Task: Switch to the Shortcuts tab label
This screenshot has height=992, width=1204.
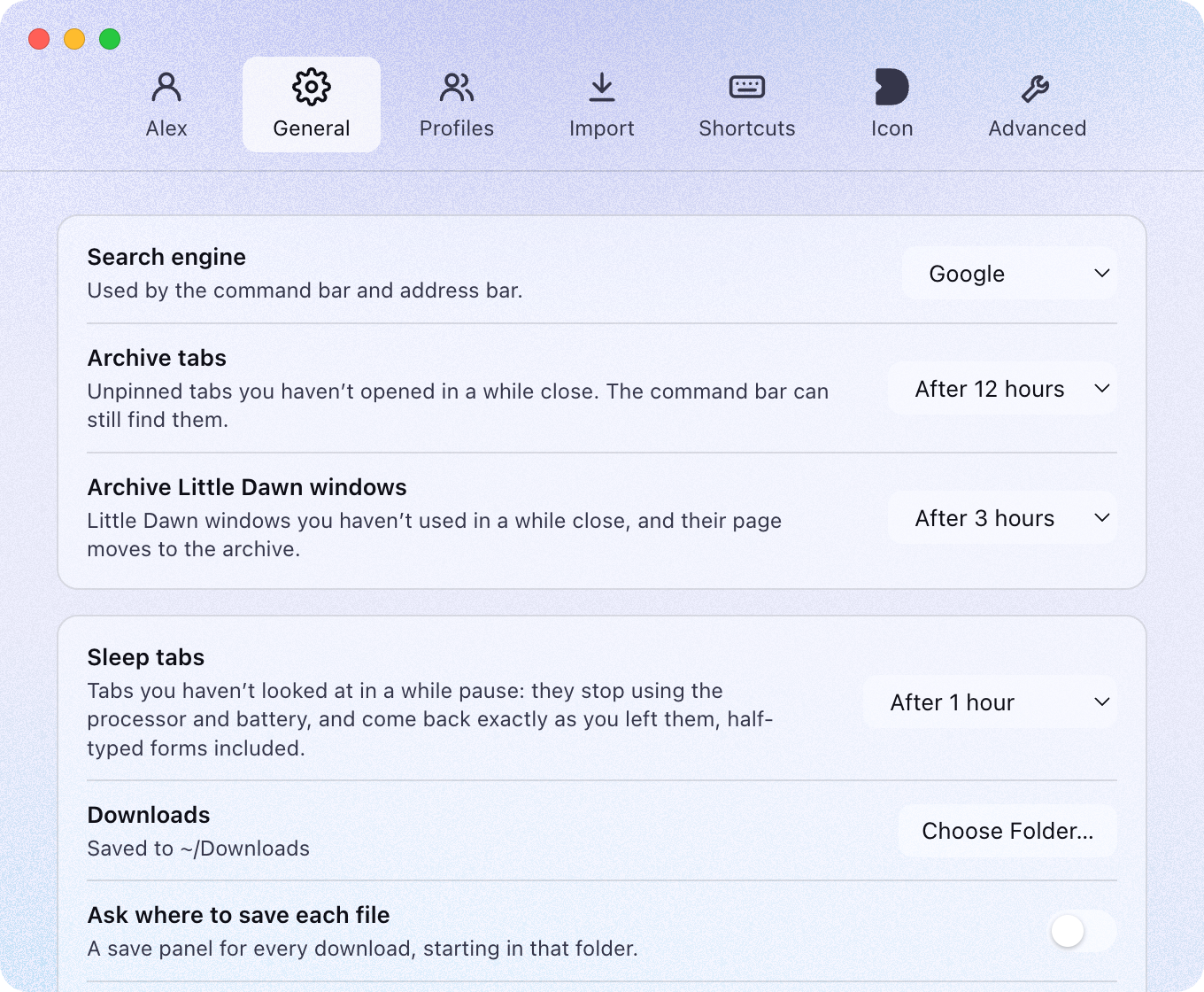Action: 747,128
